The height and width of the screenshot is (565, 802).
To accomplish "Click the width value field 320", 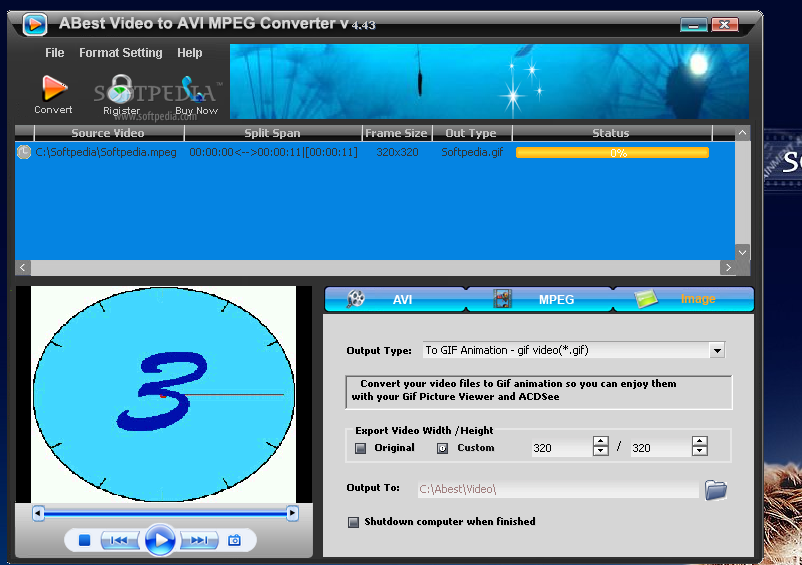I will point(562,448).
